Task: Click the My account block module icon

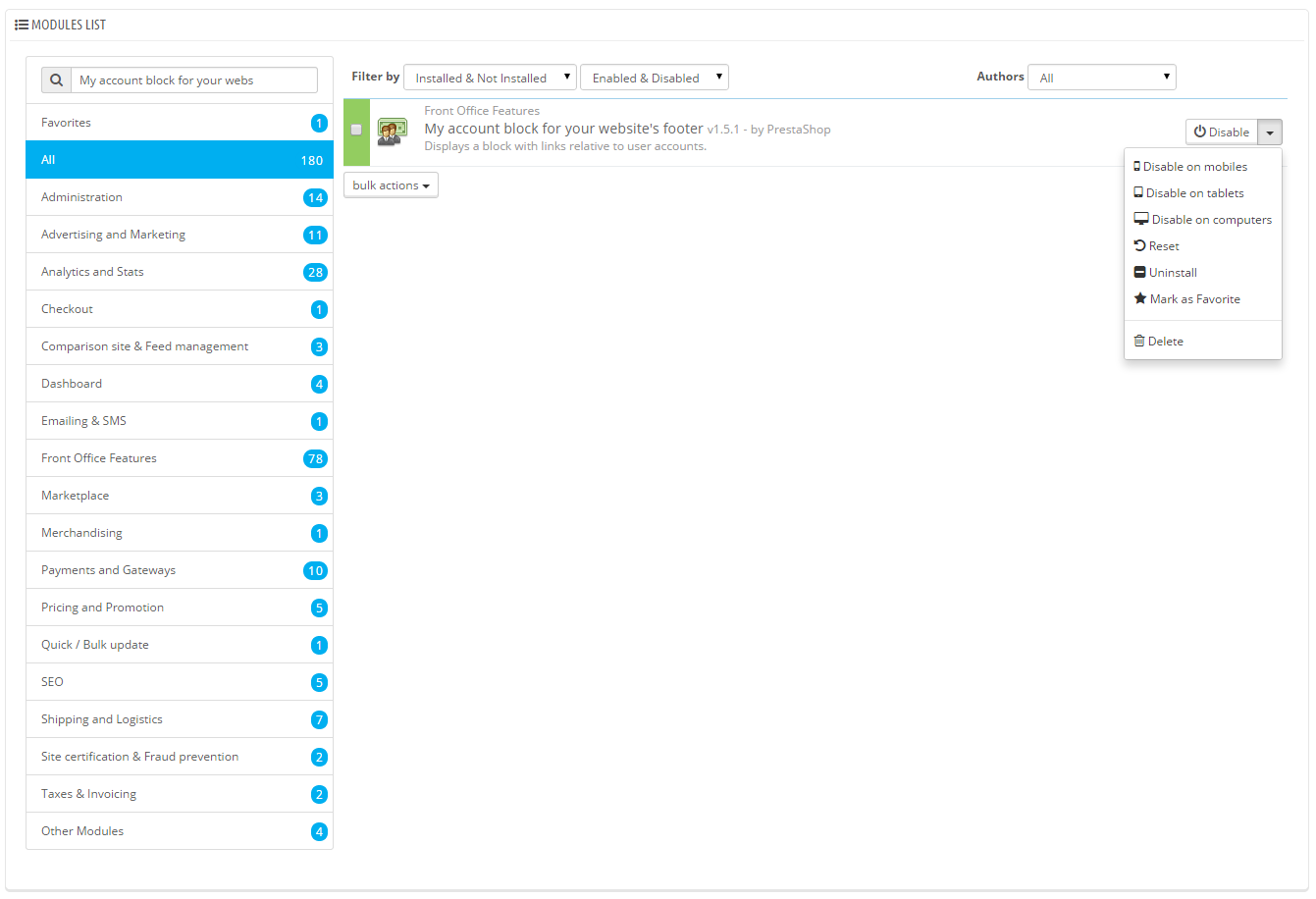Action: 393,132
